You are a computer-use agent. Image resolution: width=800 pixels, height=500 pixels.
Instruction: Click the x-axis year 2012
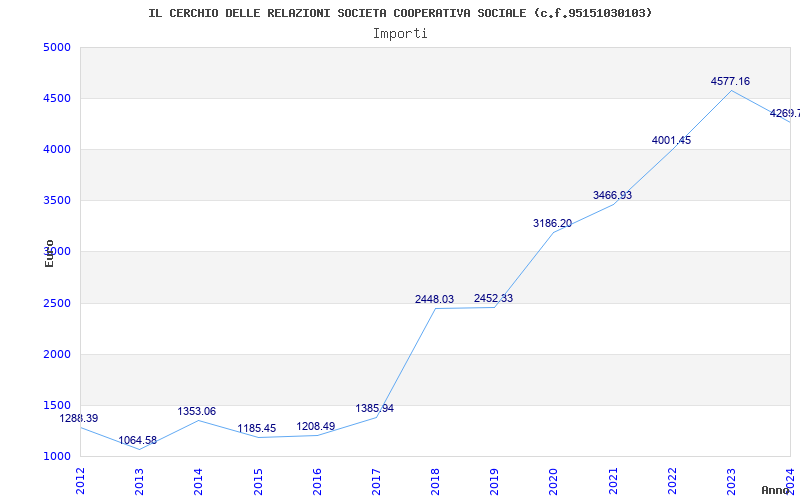click(80, 481)
